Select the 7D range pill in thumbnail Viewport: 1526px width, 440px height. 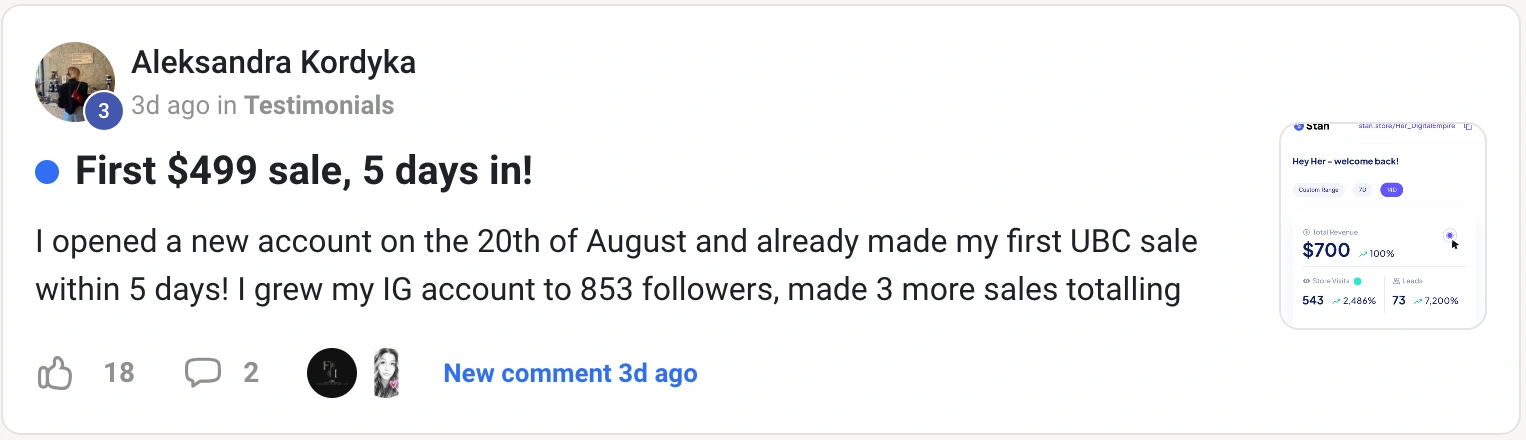[1362, 190]
